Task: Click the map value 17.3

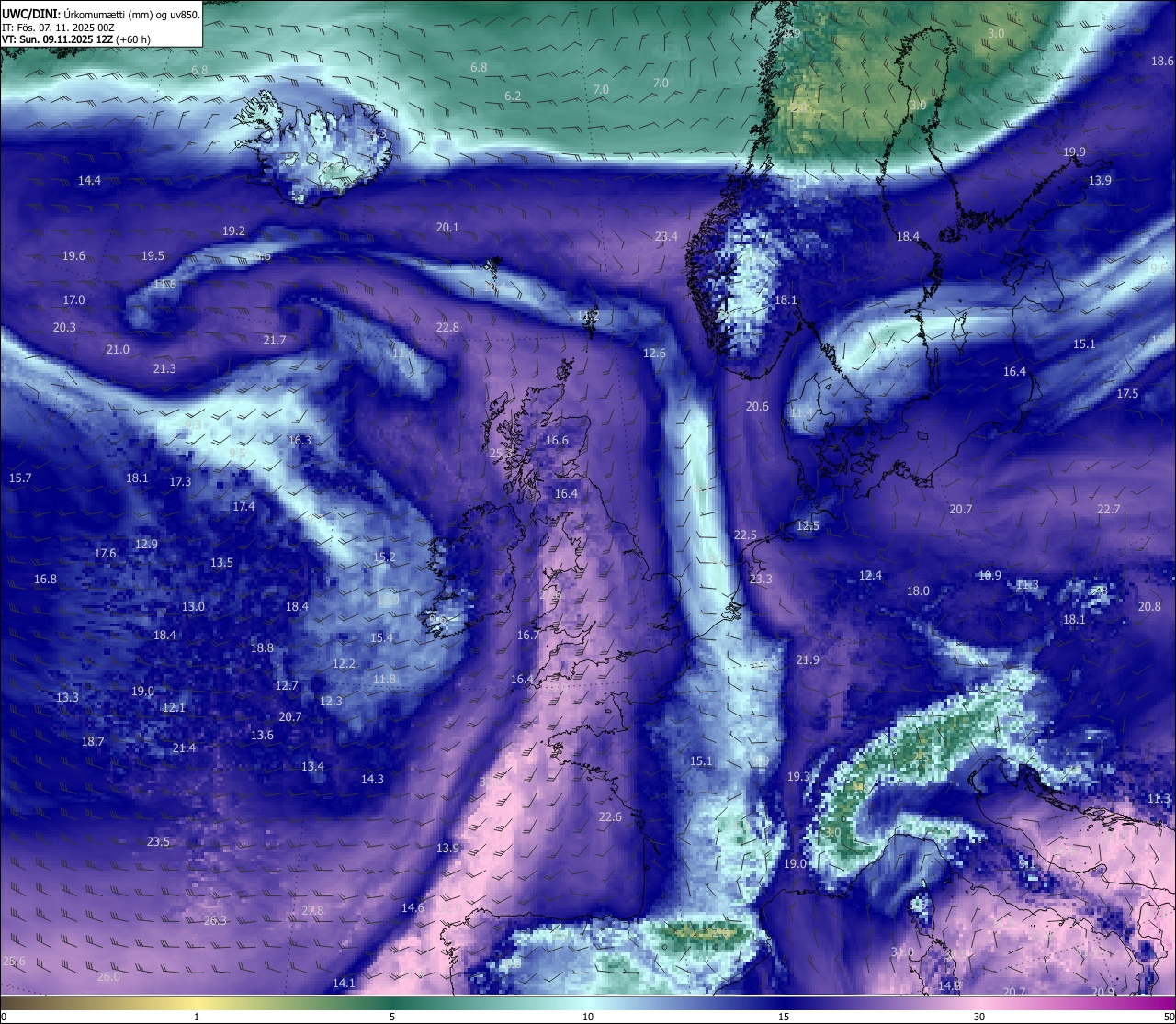Action: tap(180, 482)
